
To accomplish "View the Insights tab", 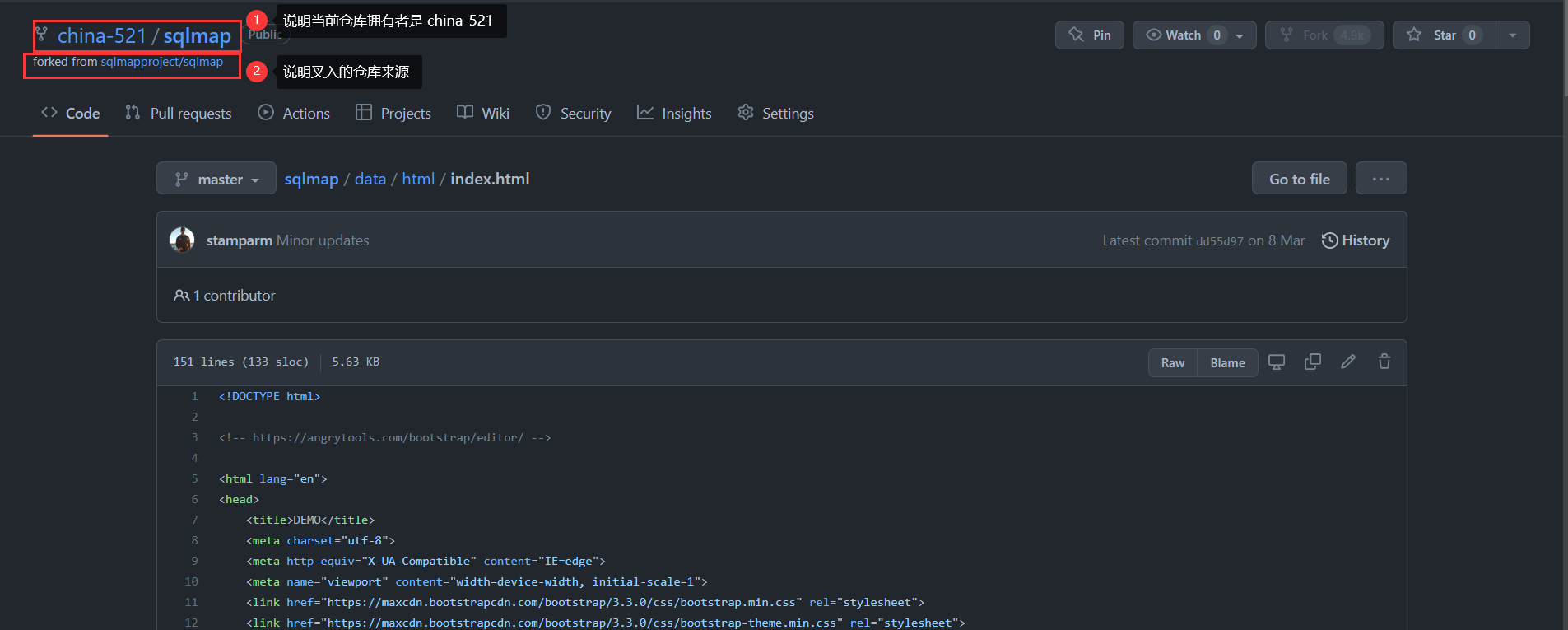I will click(674, 114).
